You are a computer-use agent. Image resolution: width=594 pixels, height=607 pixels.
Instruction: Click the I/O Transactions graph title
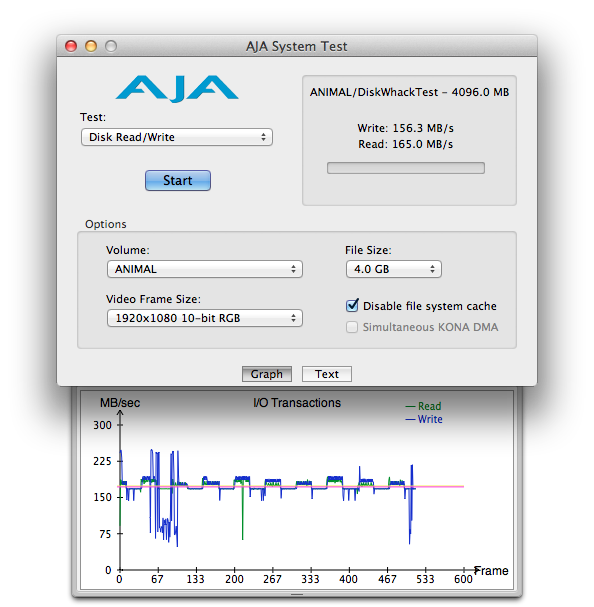[297, 403]
